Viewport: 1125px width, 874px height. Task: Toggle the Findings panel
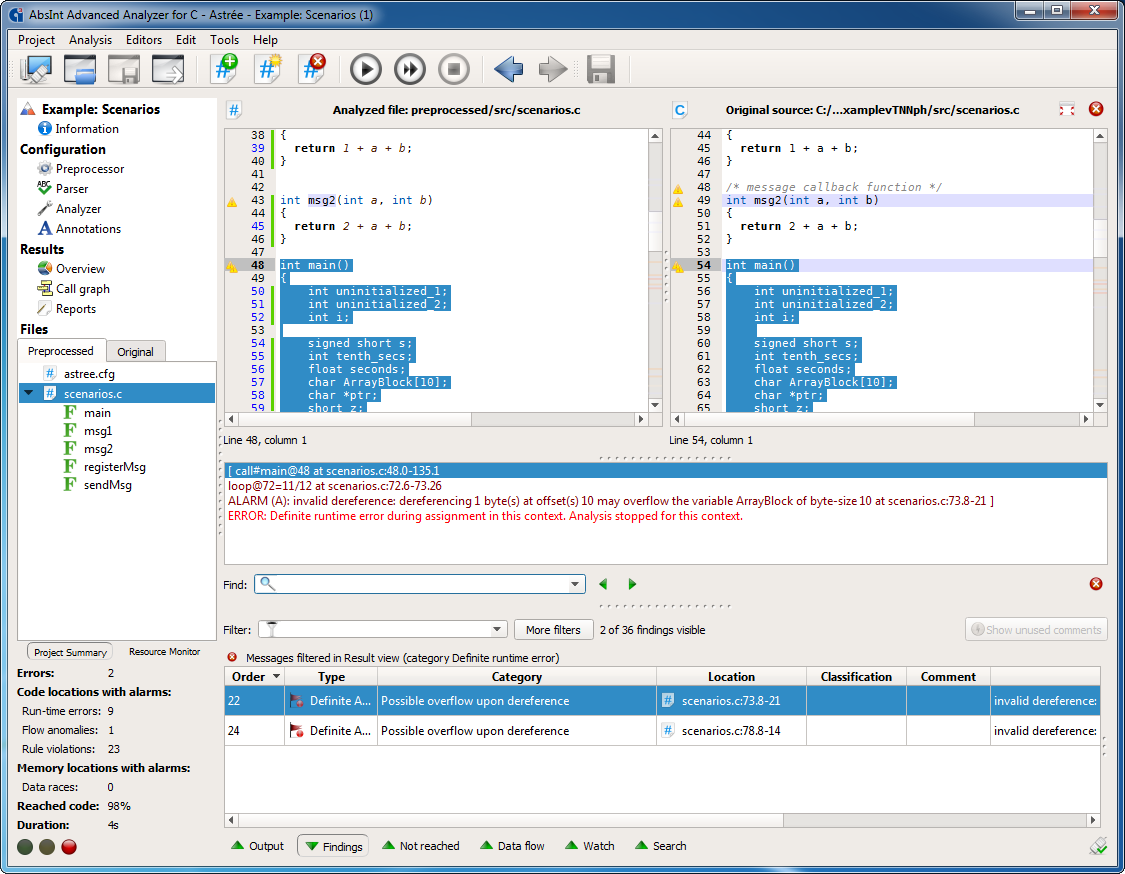334,847
